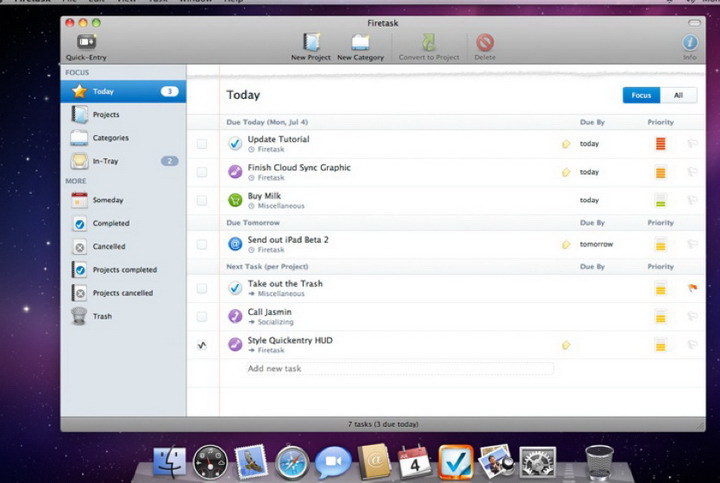Check off Send out iPad Beta 2

click(x=202, y=244)
